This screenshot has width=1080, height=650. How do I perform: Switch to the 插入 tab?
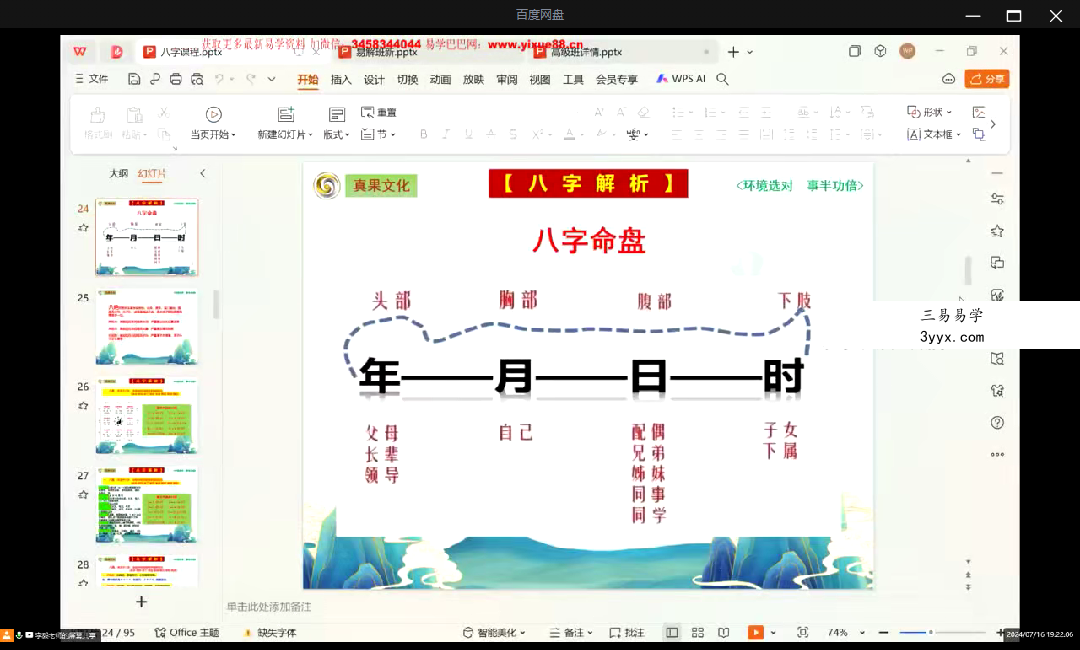click(x=341, y=80)
